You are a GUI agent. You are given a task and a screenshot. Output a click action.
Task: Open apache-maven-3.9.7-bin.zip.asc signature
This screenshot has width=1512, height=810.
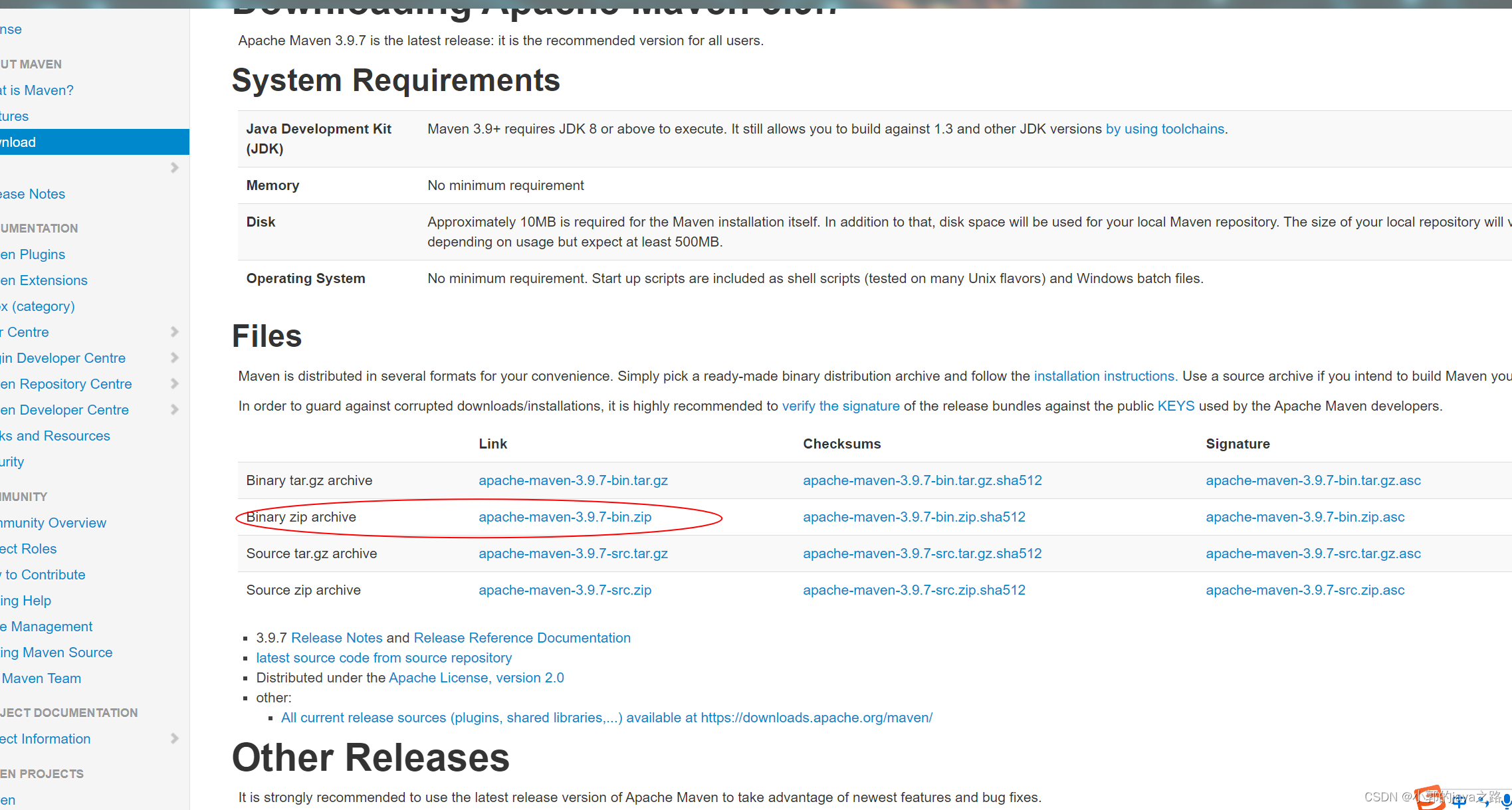click(1305, 517)
